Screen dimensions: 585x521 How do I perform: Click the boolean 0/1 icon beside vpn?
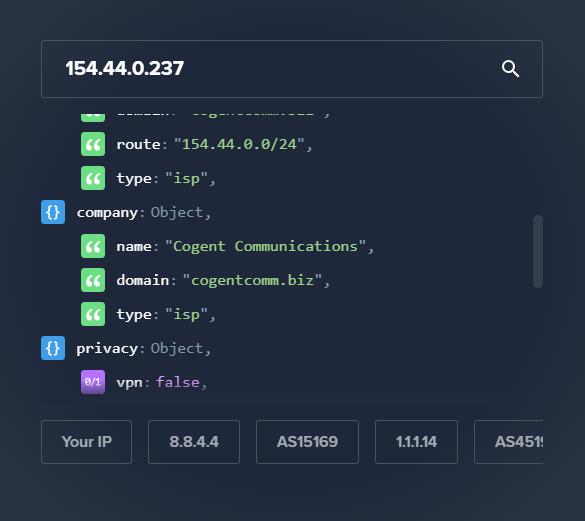click(93, 382)
